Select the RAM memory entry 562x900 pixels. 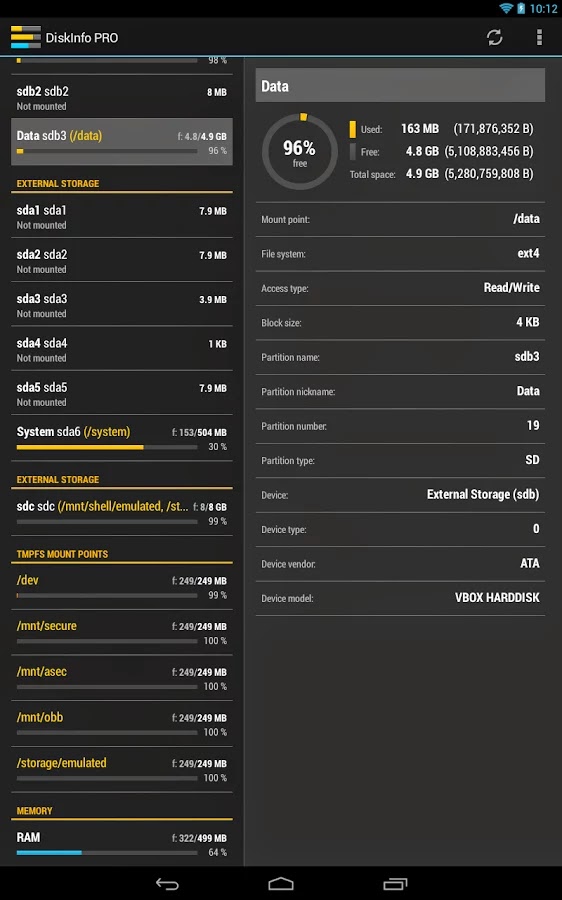(x=122, y=844)
